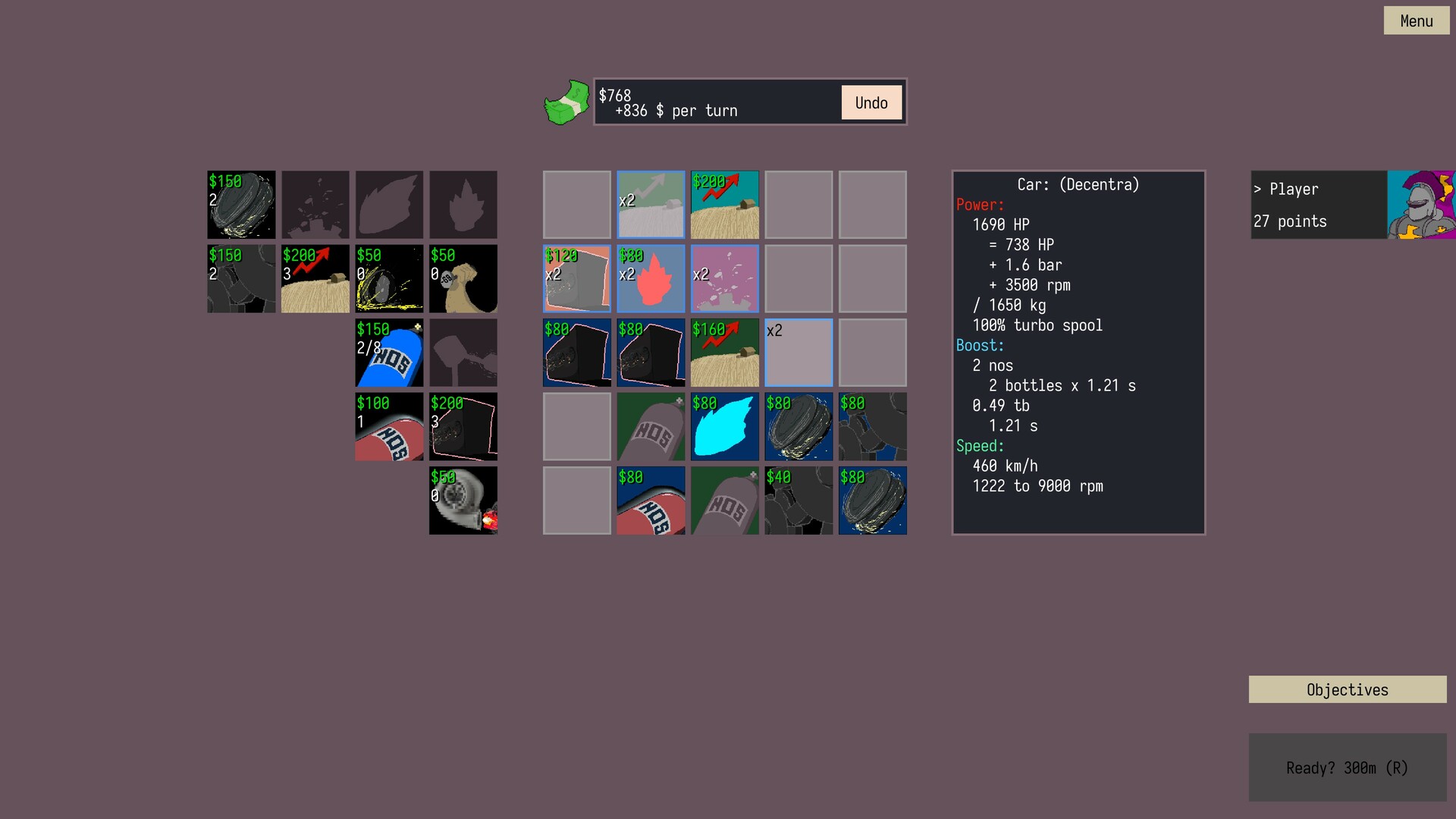Screen dimensions: 1456x819
Task: Click the $120 x2 engine block tile
Action: (x=576, y=278)
